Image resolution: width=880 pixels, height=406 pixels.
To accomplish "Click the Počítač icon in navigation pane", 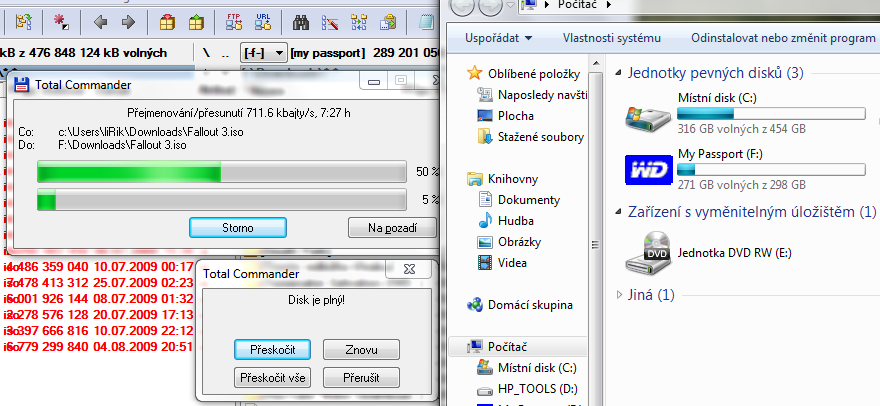I will click(x=475, y=347).
